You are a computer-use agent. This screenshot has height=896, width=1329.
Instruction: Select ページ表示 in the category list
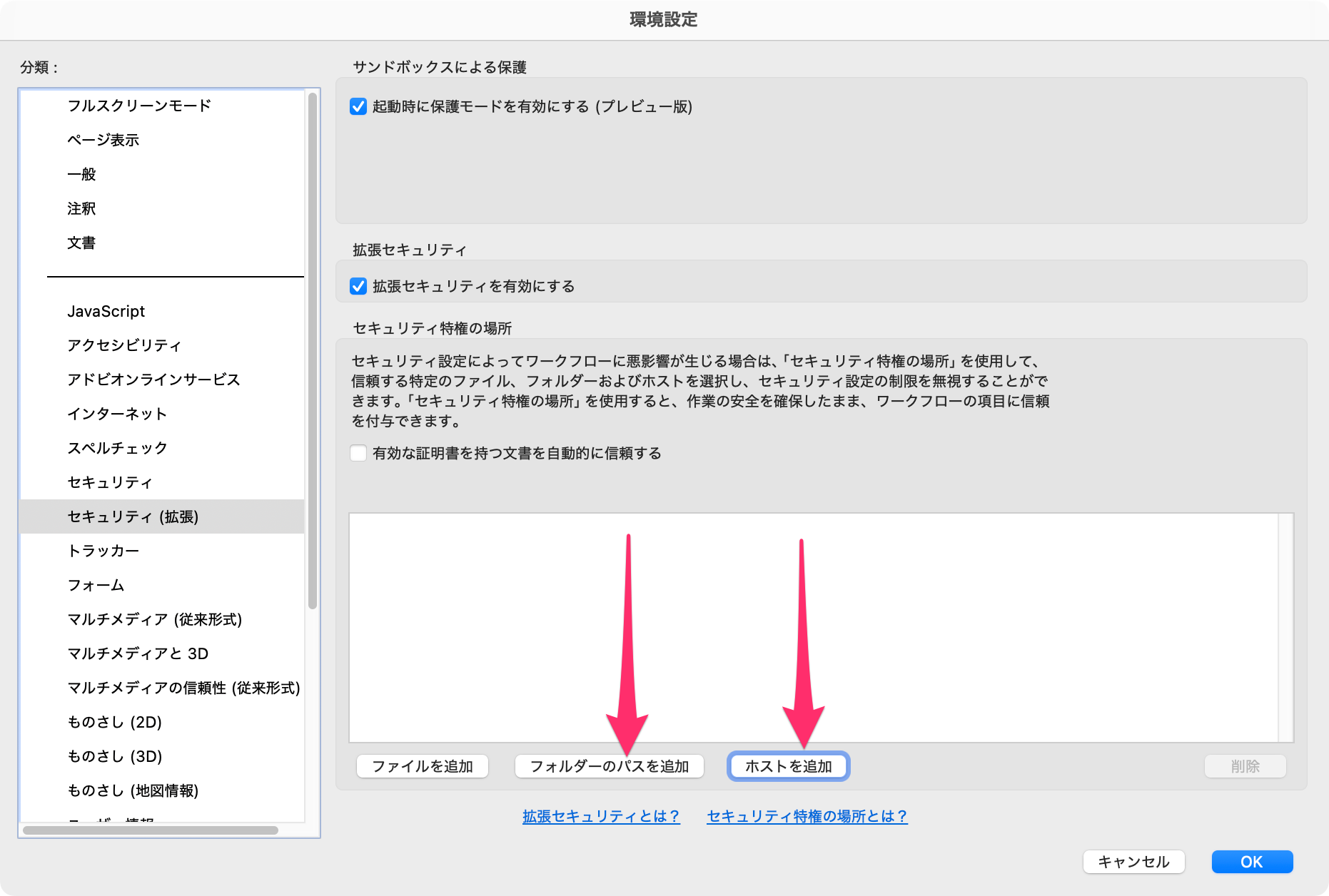coord(103,139)
